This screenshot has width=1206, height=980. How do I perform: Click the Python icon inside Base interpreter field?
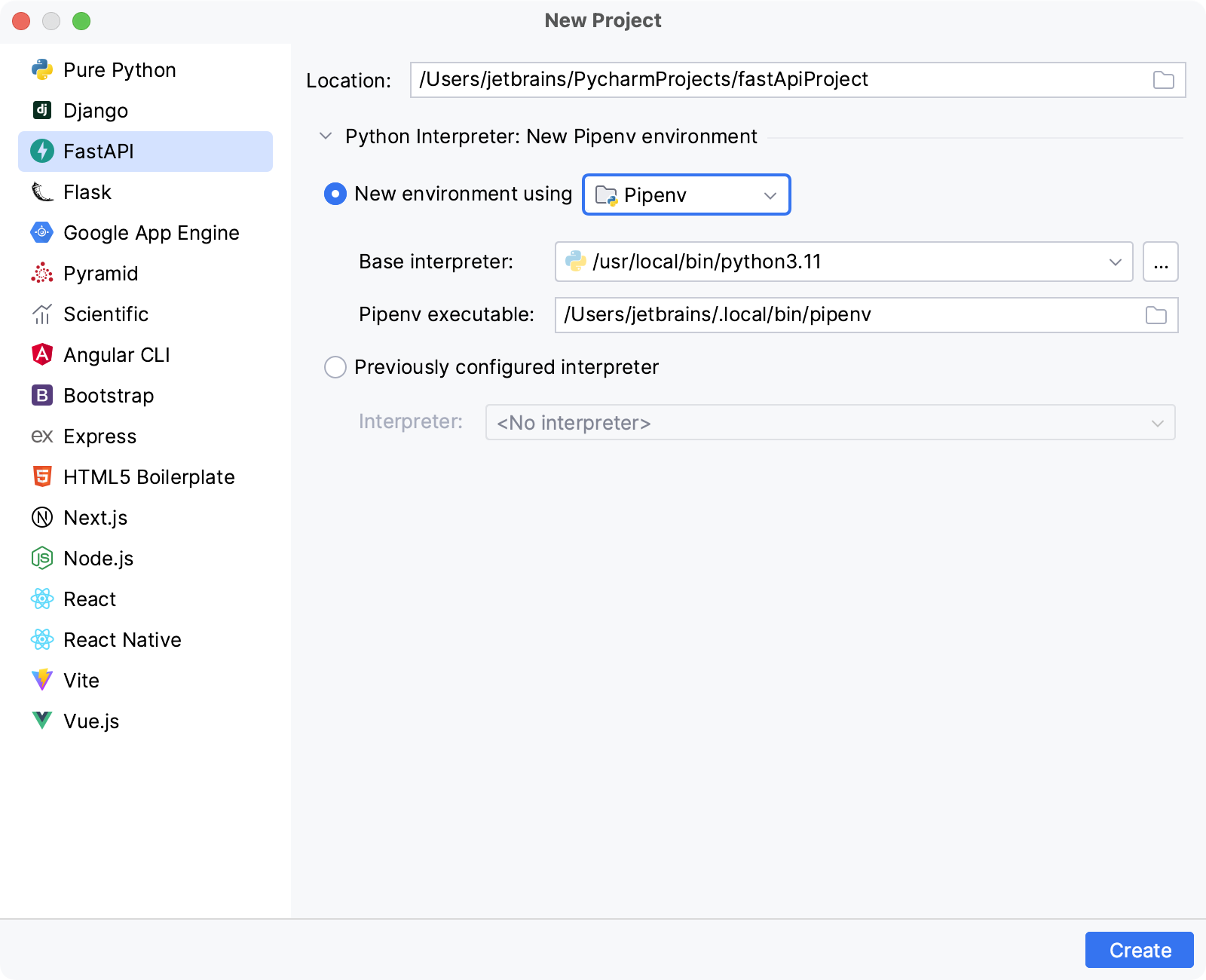(576, 262)
